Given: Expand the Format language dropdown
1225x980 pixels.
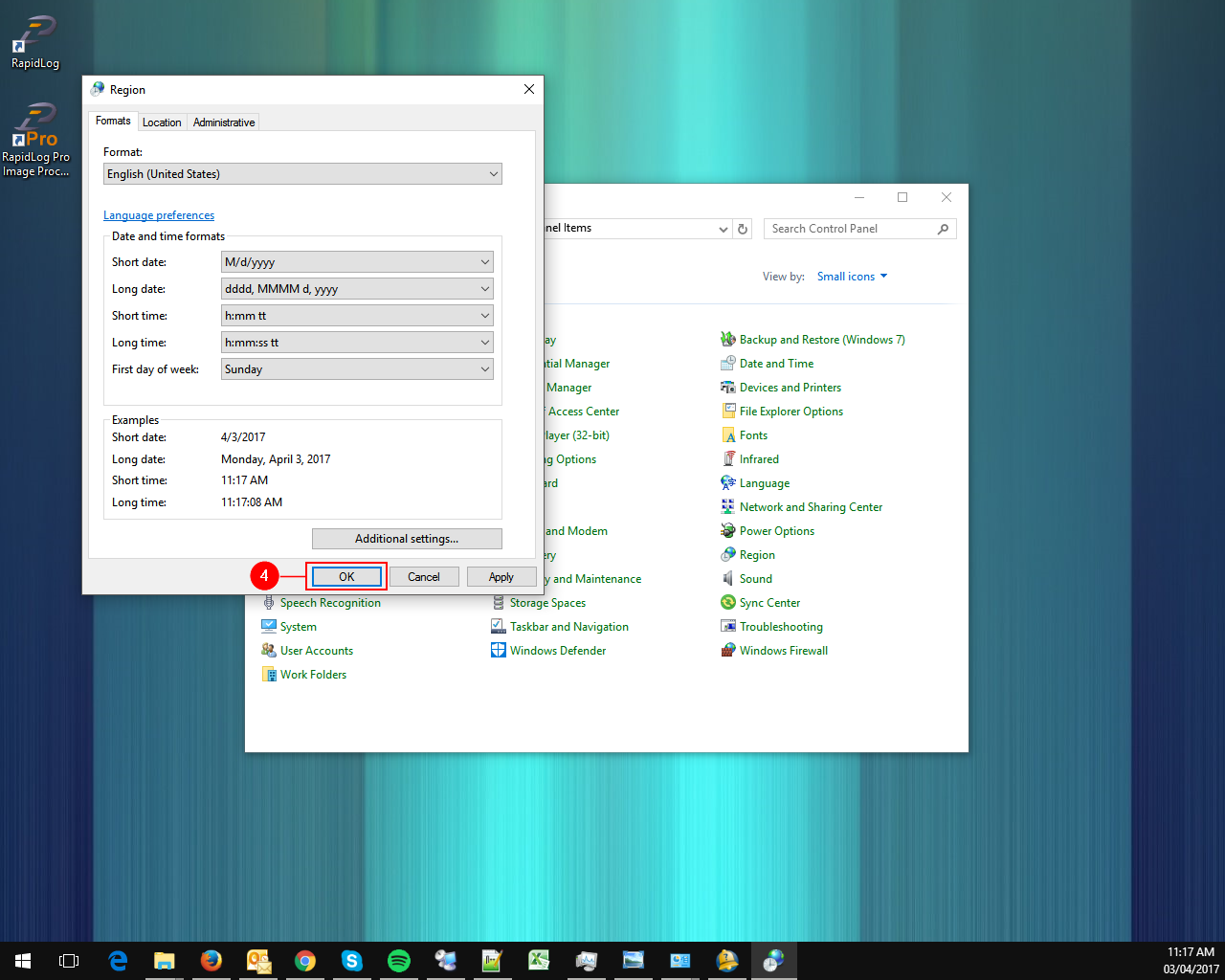Looking at the screenshot, I should (x=302, y=174).
